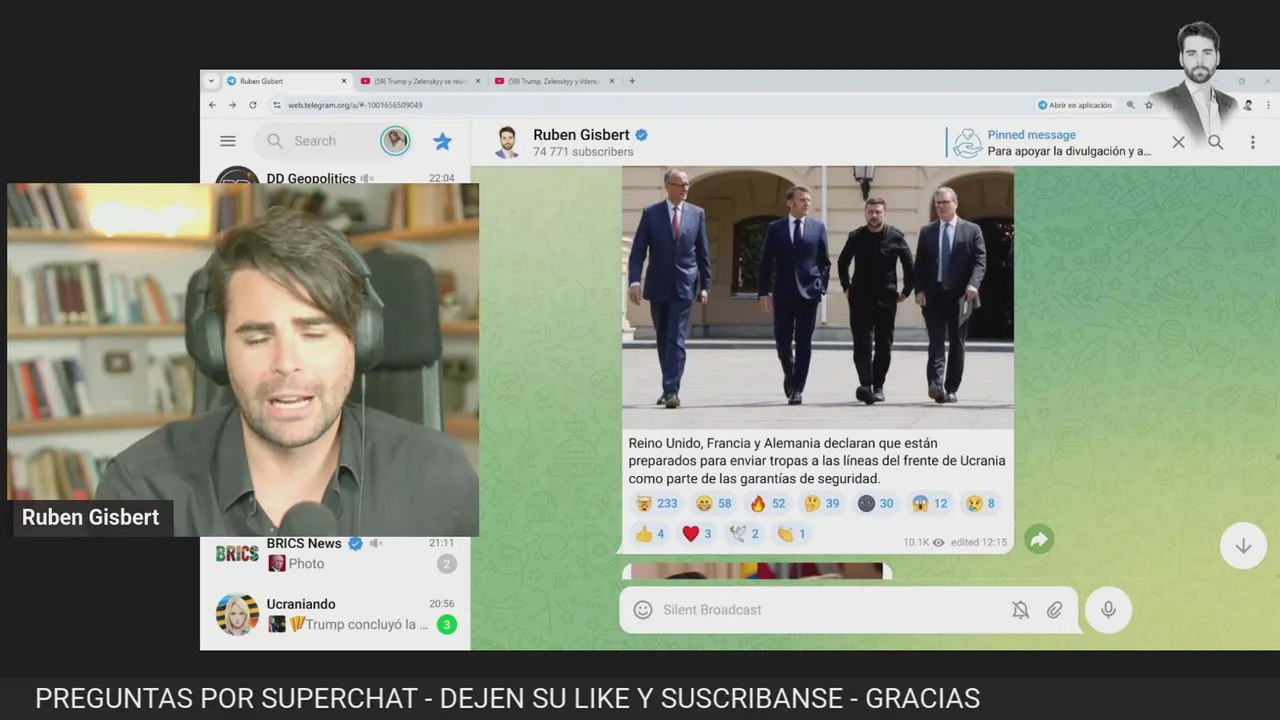Image resolution: width=1280 pixels, height=720 pixels.
Task: Open the story avatar beside Search
Action: [395, 141]
